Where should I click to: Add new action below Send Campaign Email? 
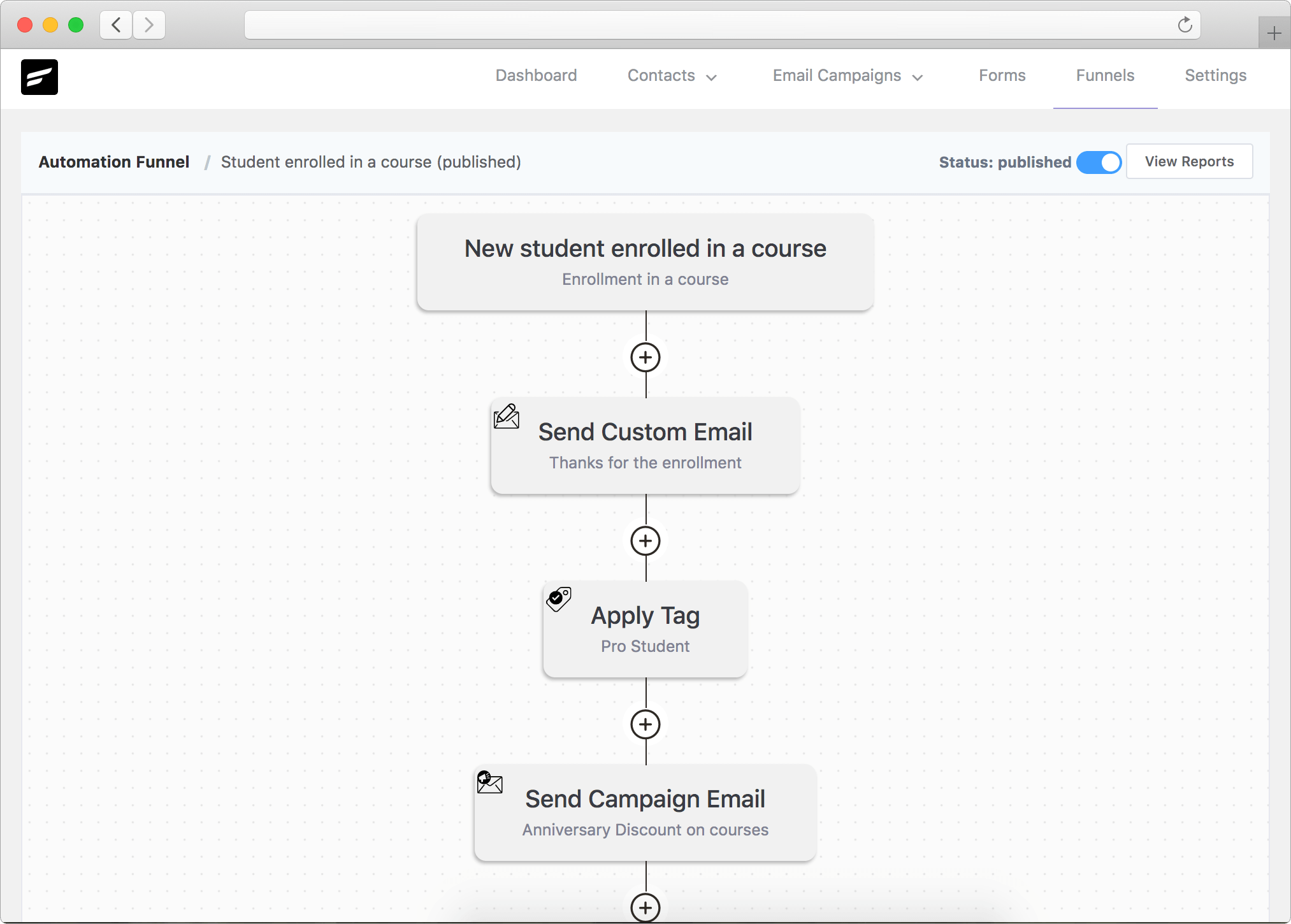[x=645, y=907]
